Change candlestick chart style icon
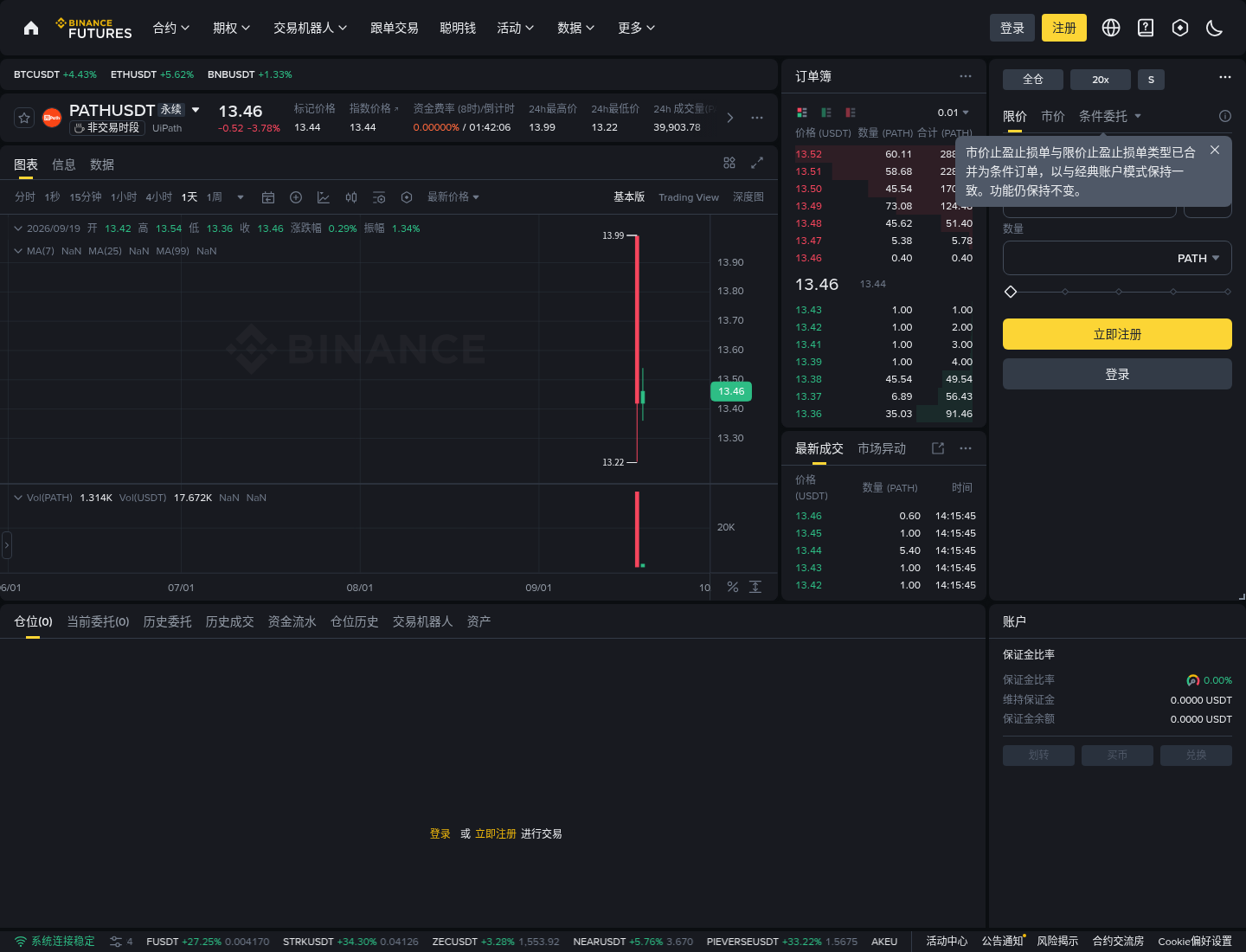1246x952 pixels. tap(351, 197)
